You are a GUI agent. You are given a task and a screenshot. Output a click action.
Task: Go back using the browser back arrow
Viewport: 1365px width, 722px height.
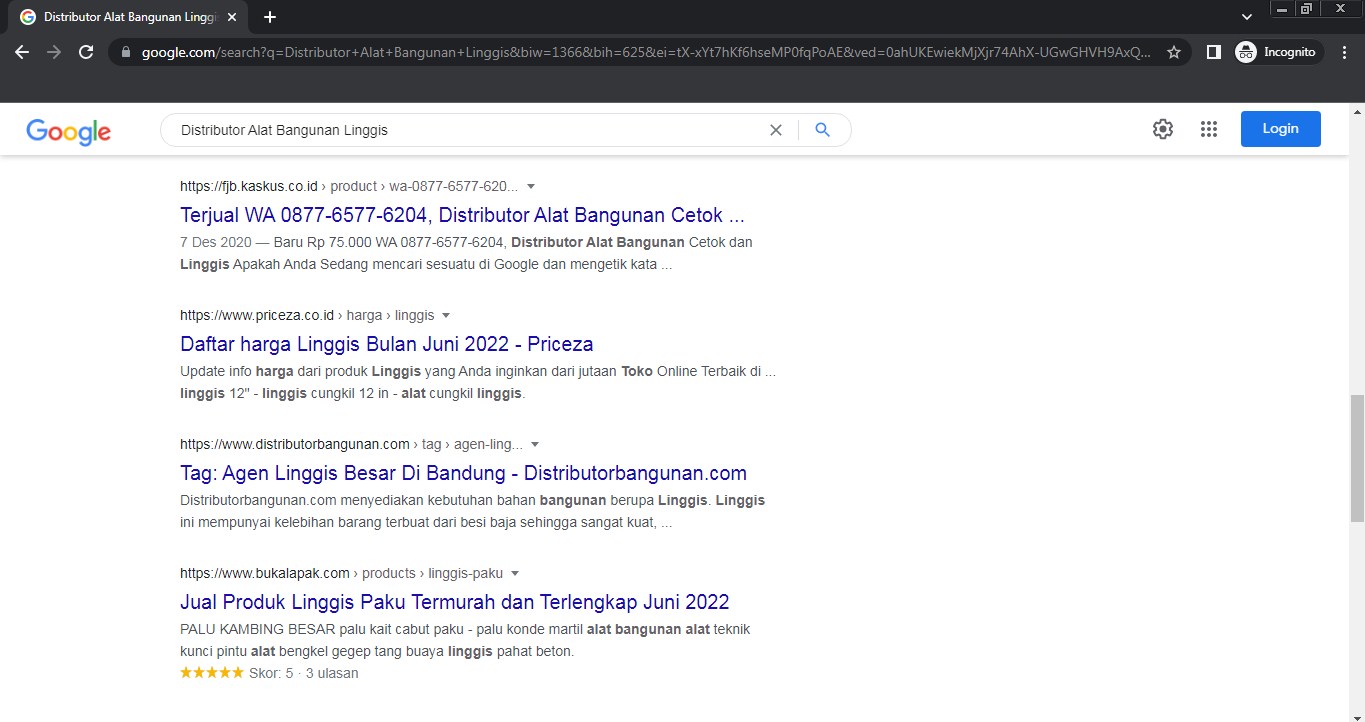(x=22, y=52)
